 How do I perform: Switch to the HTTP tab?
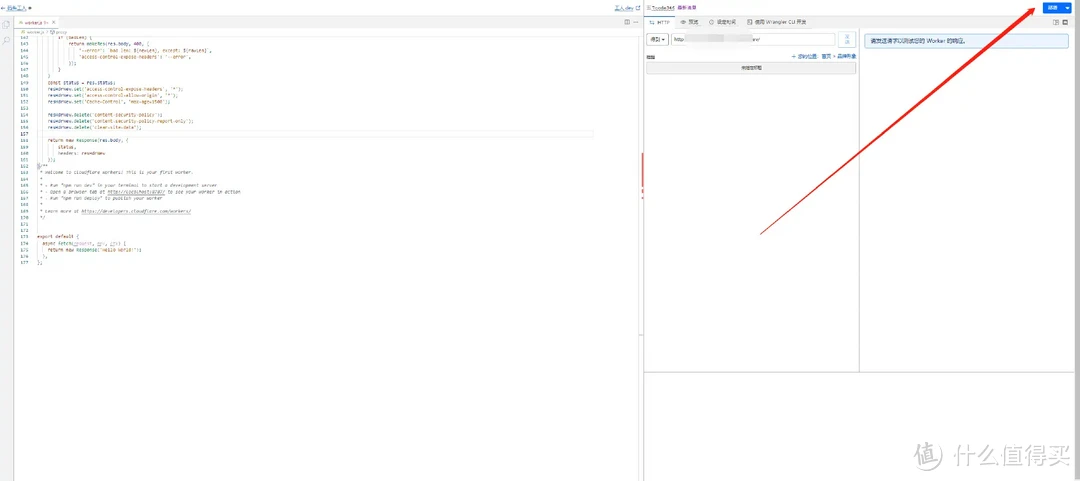point(661,23)
